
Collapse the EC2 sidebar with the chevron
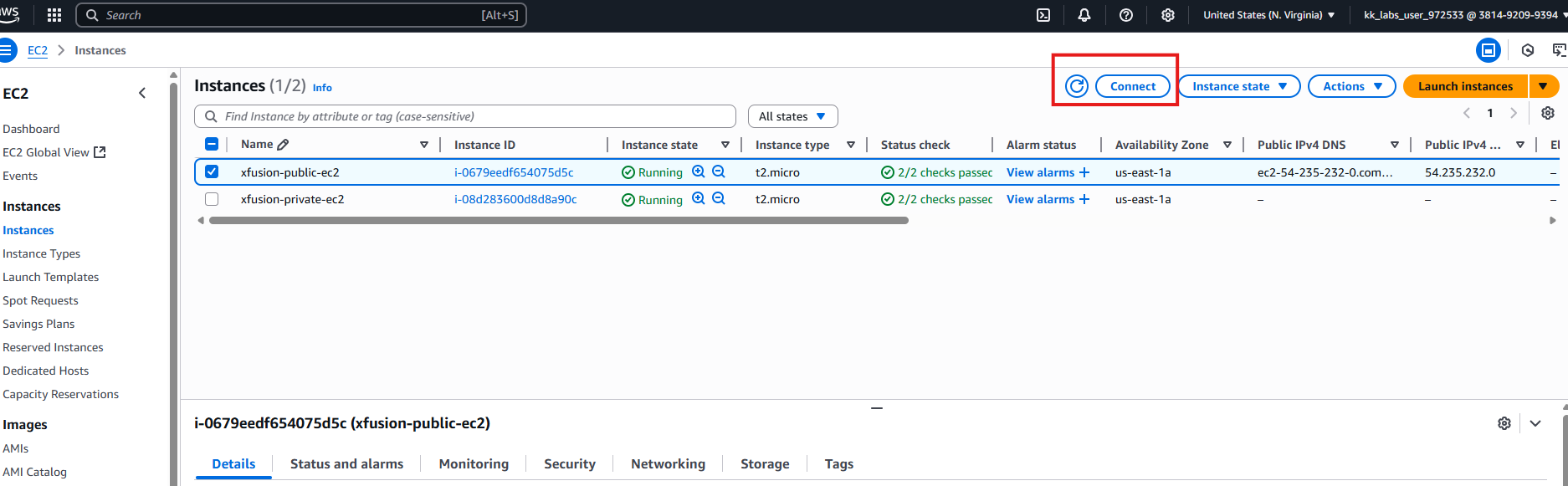(x=142, y=93)
